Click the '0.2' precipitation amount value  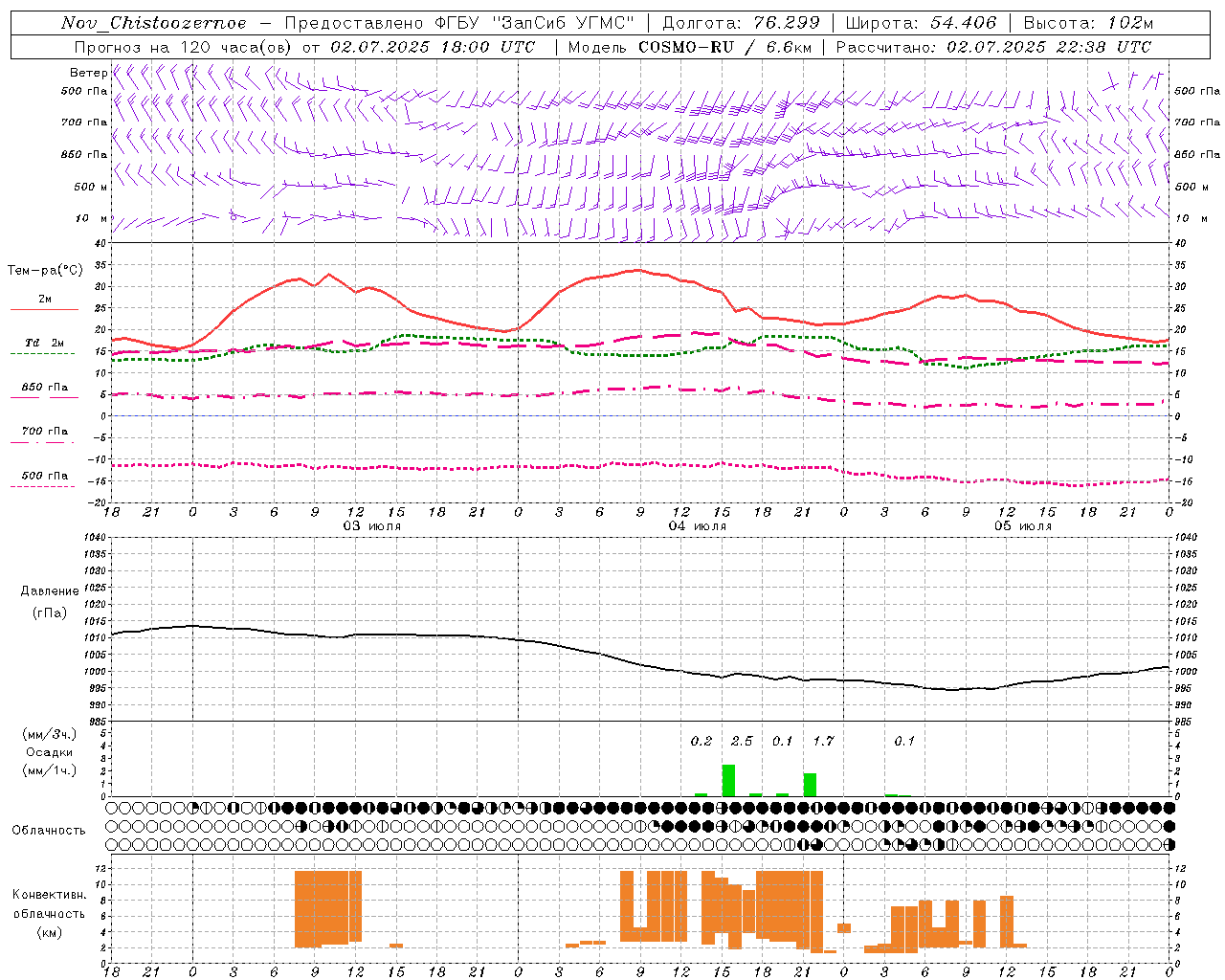(x=702, y=742)
